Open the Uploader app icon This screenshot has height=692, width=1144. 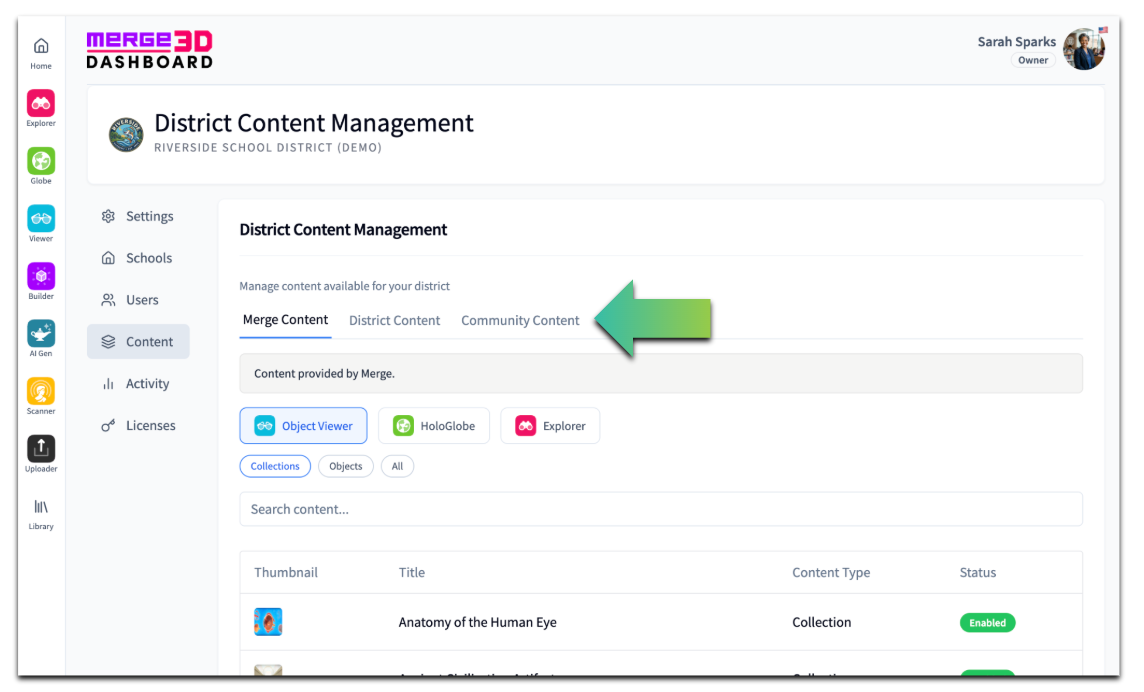[x=41, y=449]
